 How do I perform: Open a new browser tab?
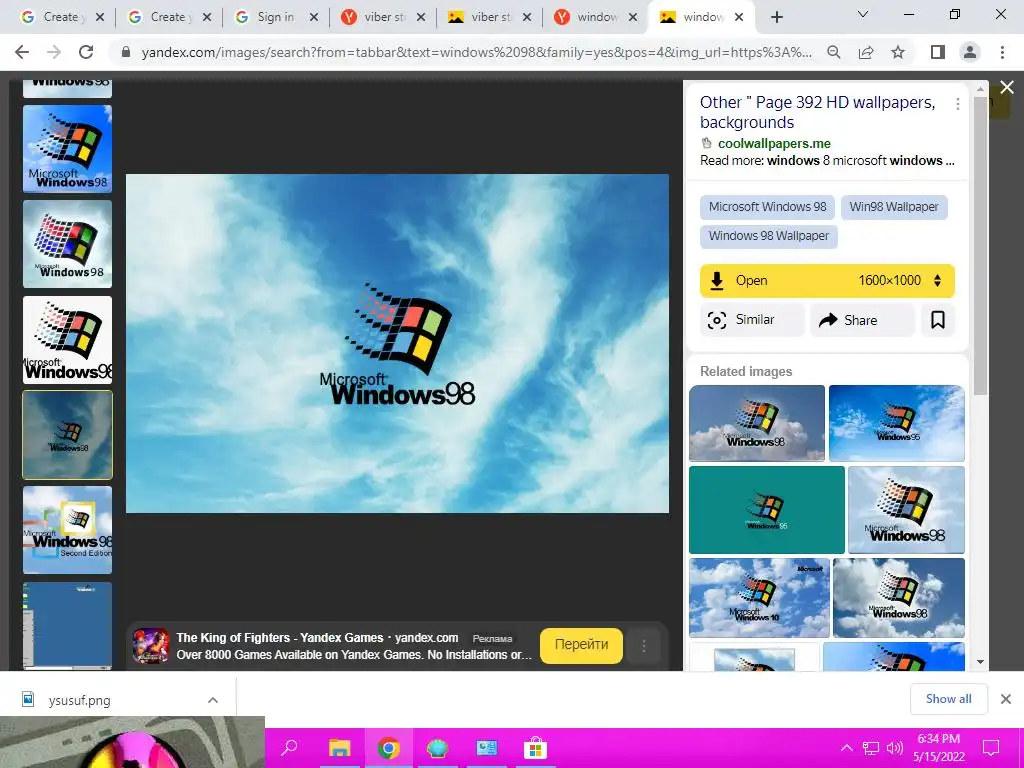pyautogui.click(x=776, y=18)
